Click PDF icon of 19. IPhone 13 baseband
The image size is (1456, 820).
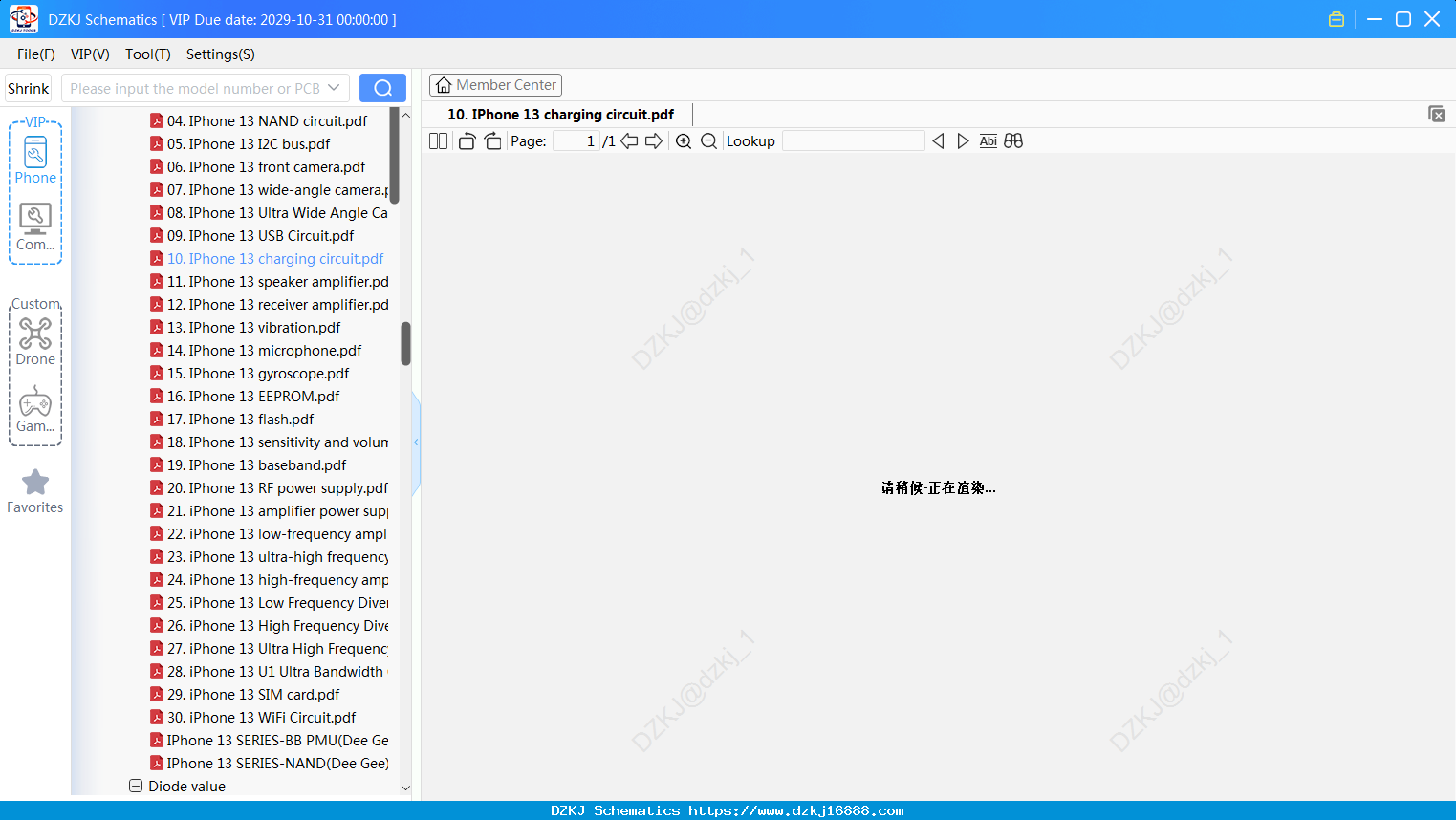pos(157,465)
